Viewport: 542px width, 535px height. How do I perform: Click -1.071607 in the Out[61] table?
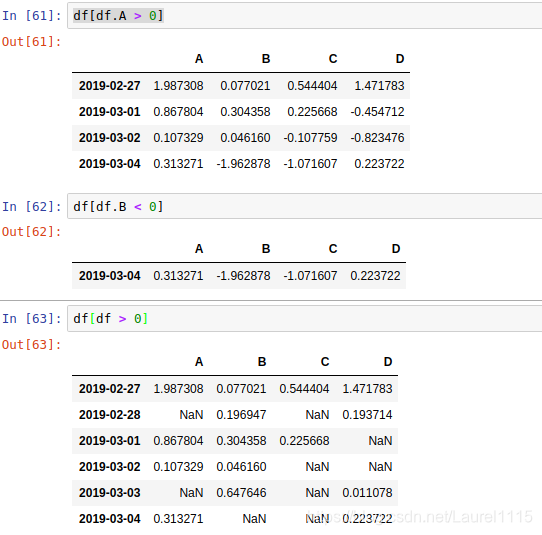(310, 163)
